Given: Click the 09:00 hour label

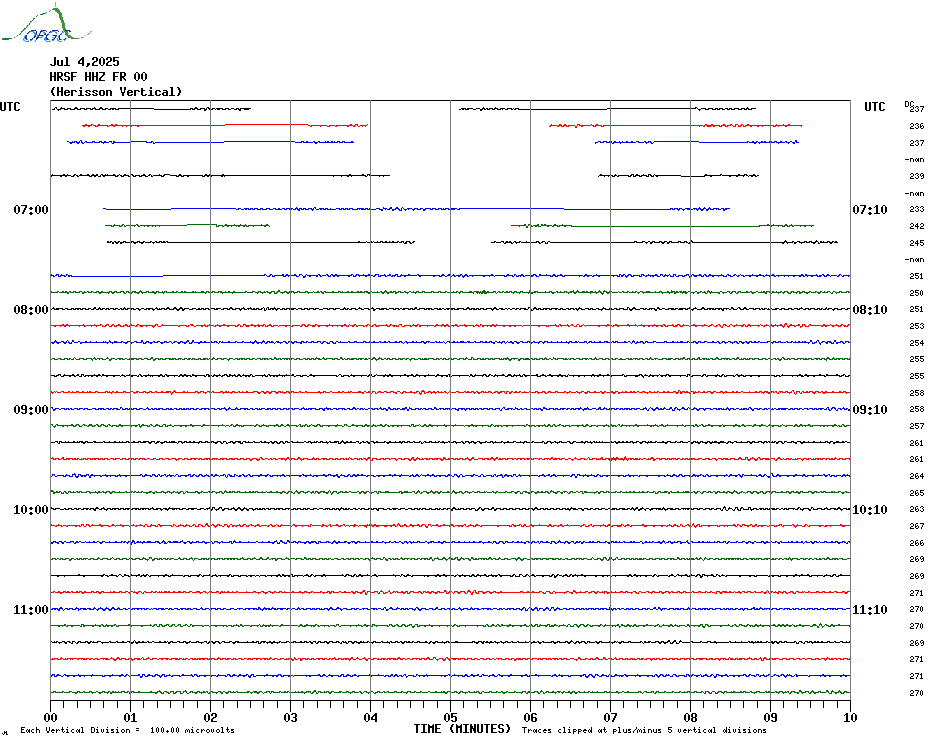Looking at the screenshot, I should (x=31, y=410).
